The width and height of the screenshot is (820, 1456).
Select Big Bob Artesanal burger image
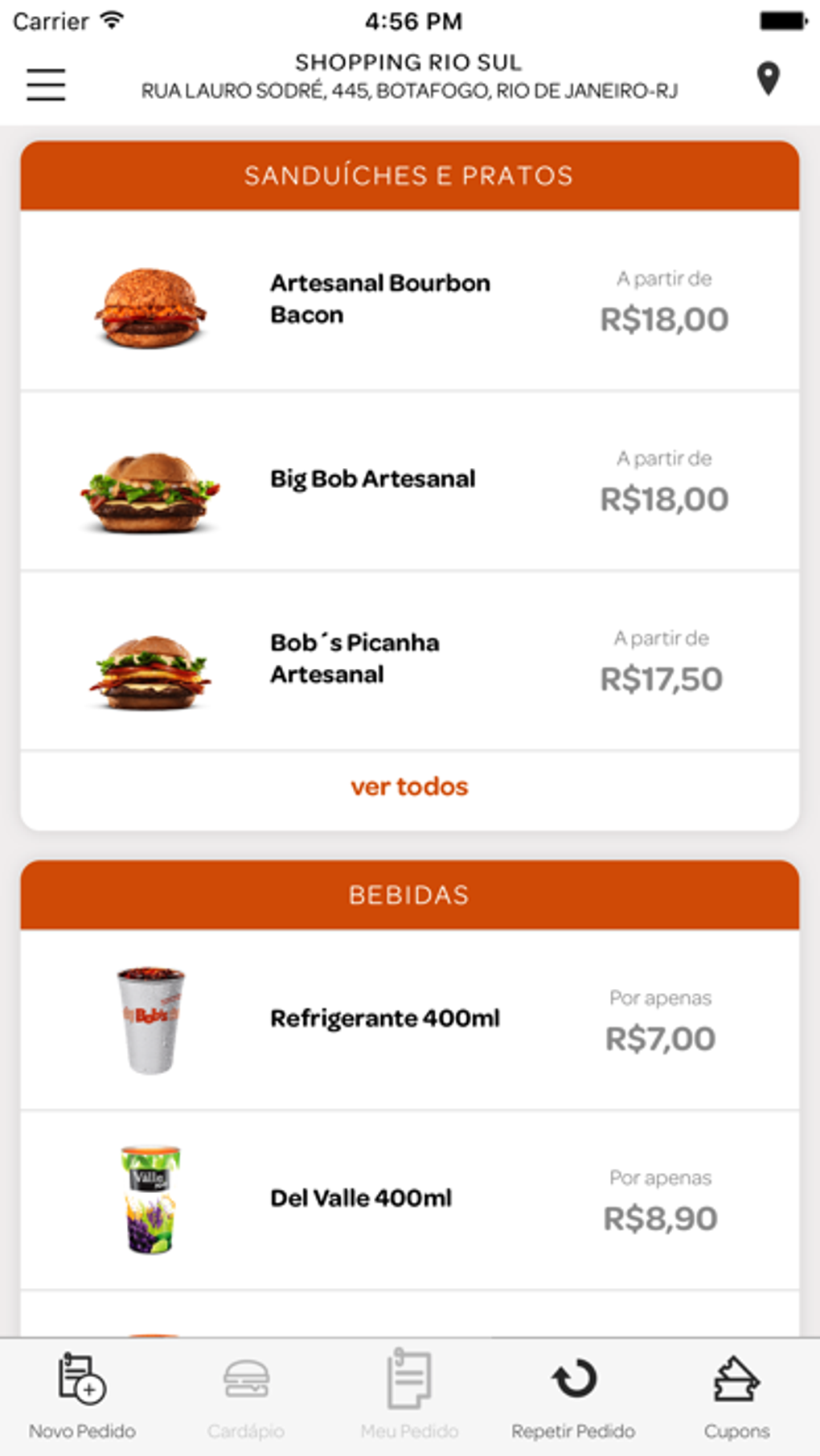click(150, 492)
